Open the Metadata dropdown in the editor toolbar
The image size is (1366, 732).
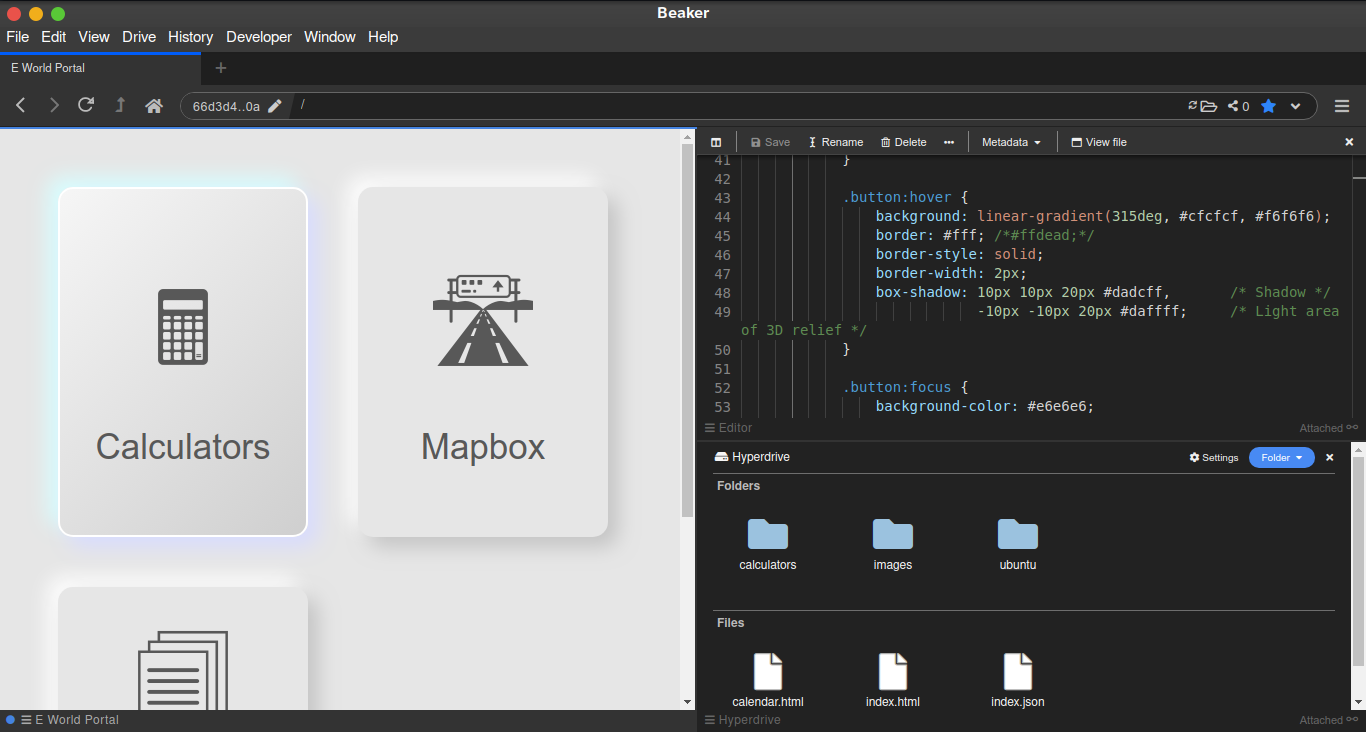(x=1010, y=141)
